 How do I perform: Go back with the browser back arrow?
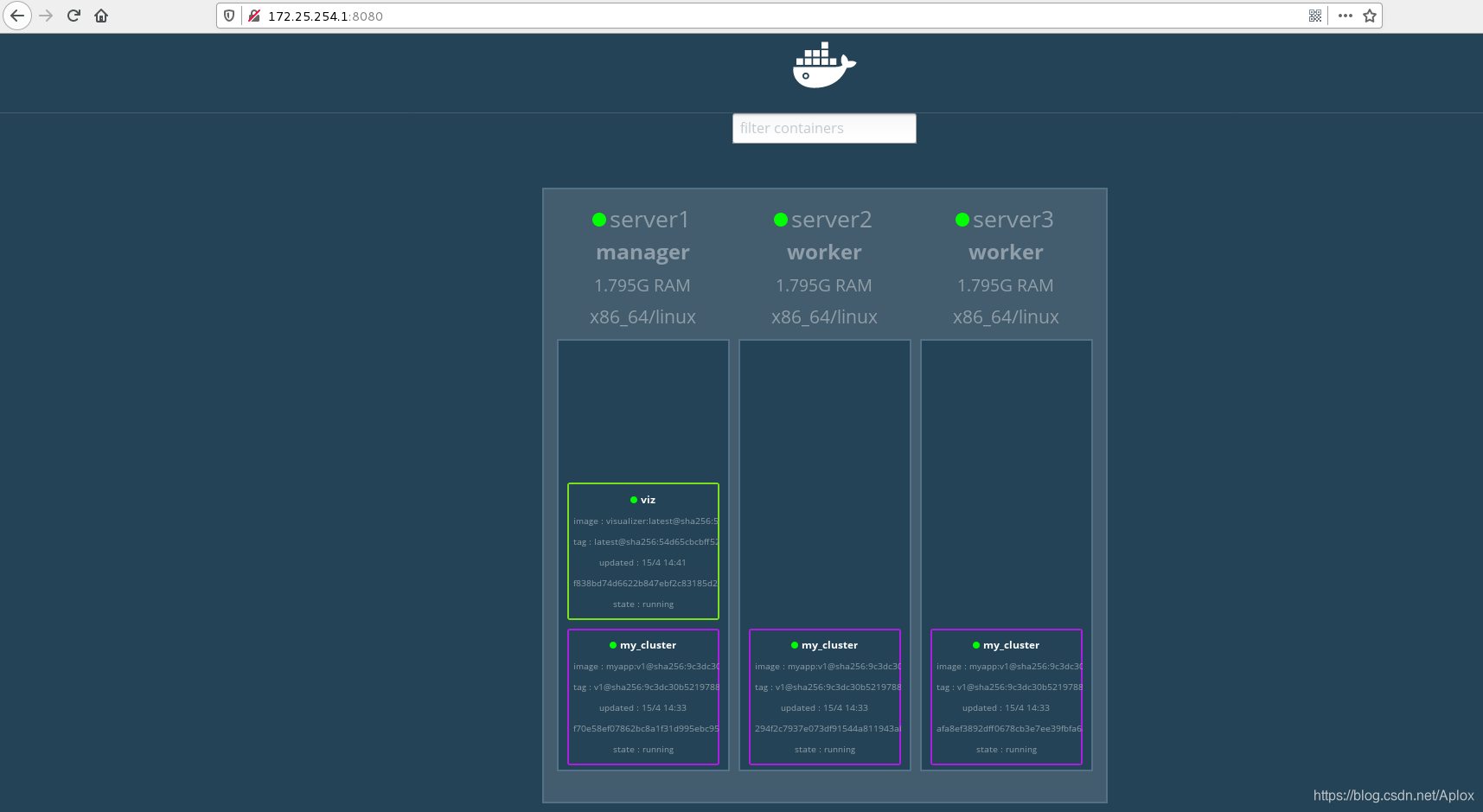click(17, 16)
